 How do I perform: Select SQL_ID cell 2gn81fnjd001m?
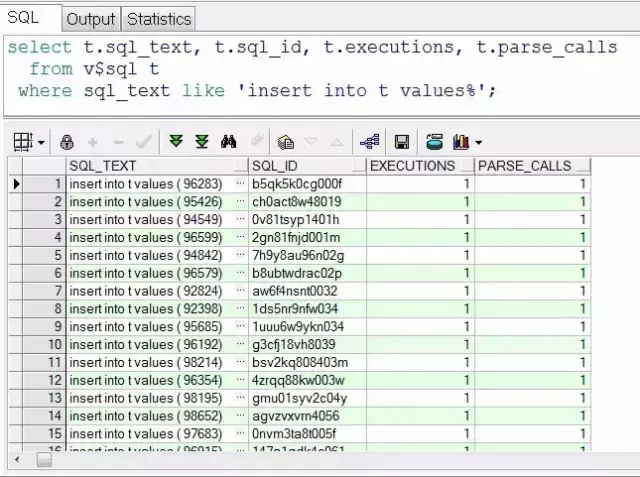coord(307,237)
